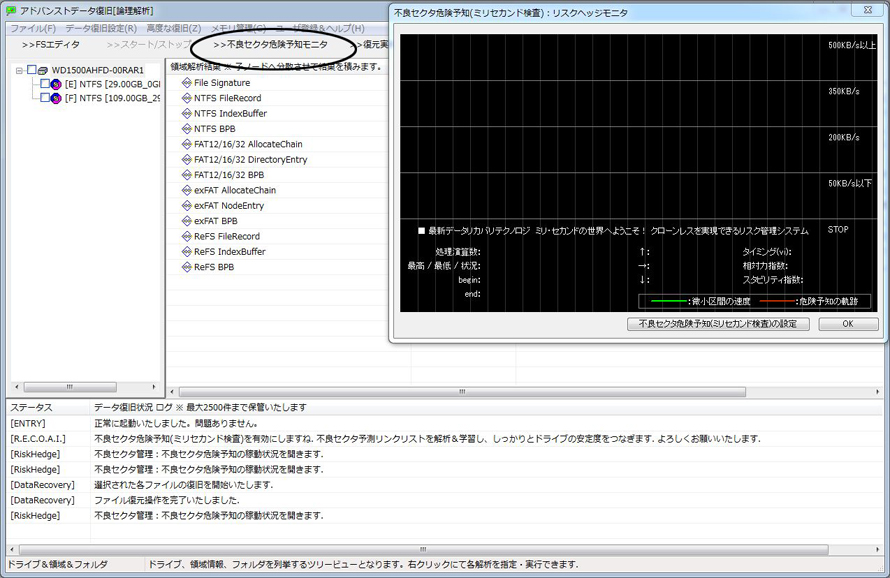The height and width of the screenshot is (578, 890).
Task: Collapse the WD1500AHFD-00RAR1 tree node
Action: (x=19, y=70)
